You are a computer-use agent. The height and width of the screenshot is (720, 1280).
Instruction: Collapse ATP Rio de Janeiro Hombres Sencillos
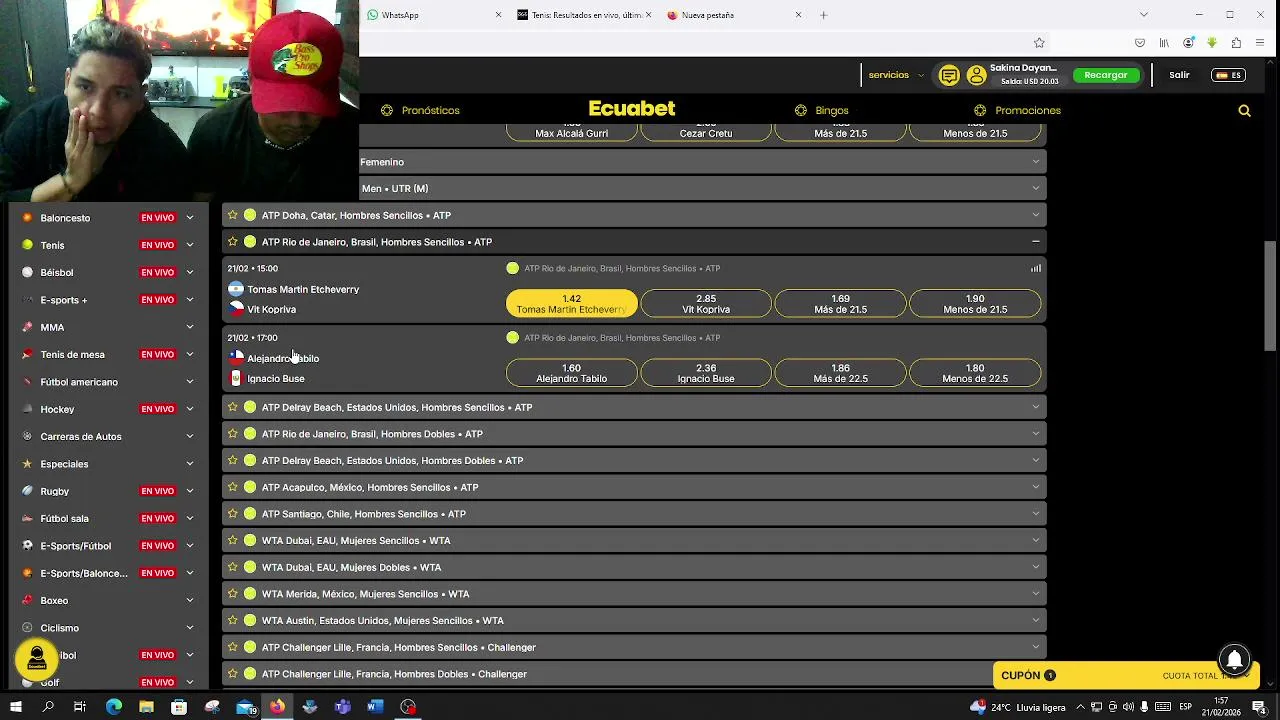(1036, 242)
